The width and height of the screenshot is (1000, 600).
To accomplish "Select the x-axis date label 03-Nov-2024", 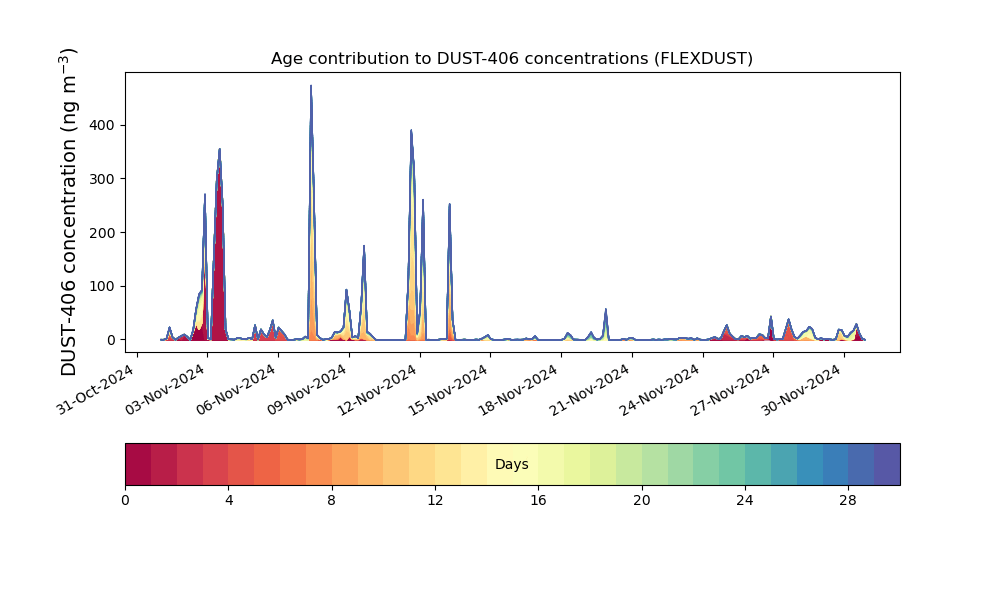I will [166, 389].
